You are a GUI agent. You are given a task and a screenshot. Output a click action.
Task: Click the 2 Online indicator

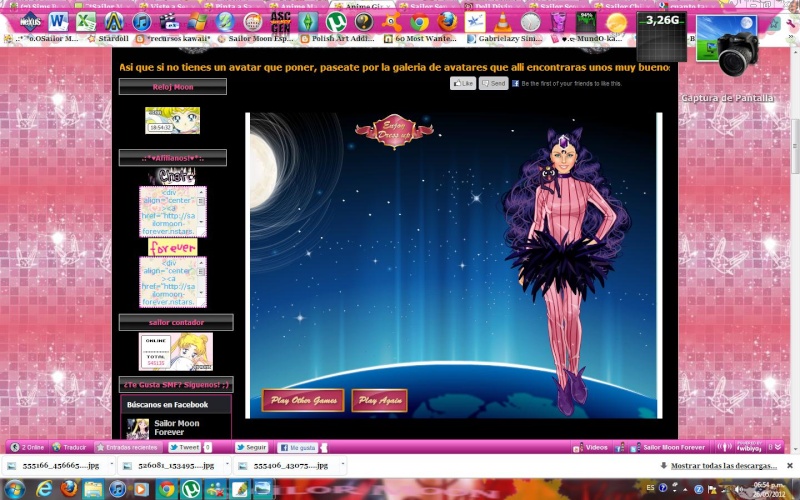tap(28, 447)
